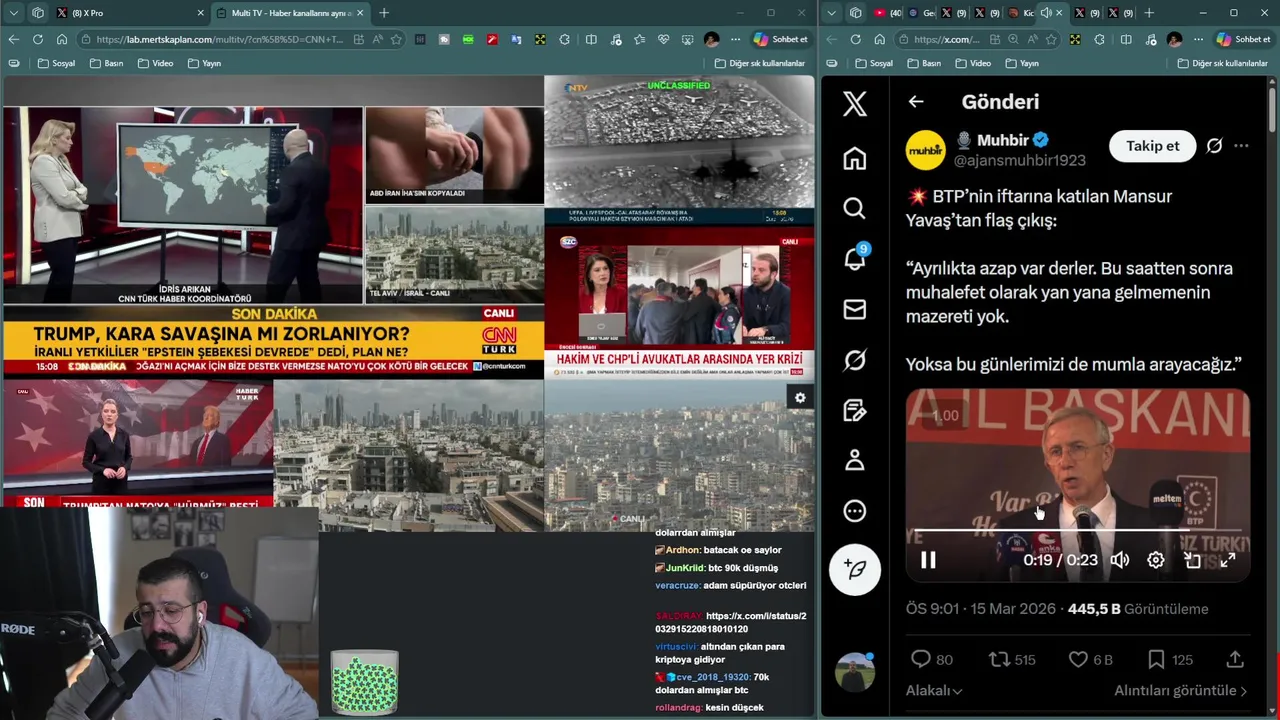The image size is (1280, 720).
Task: Click the X logo at top of sidebar
Action: (x=854, y=103)
